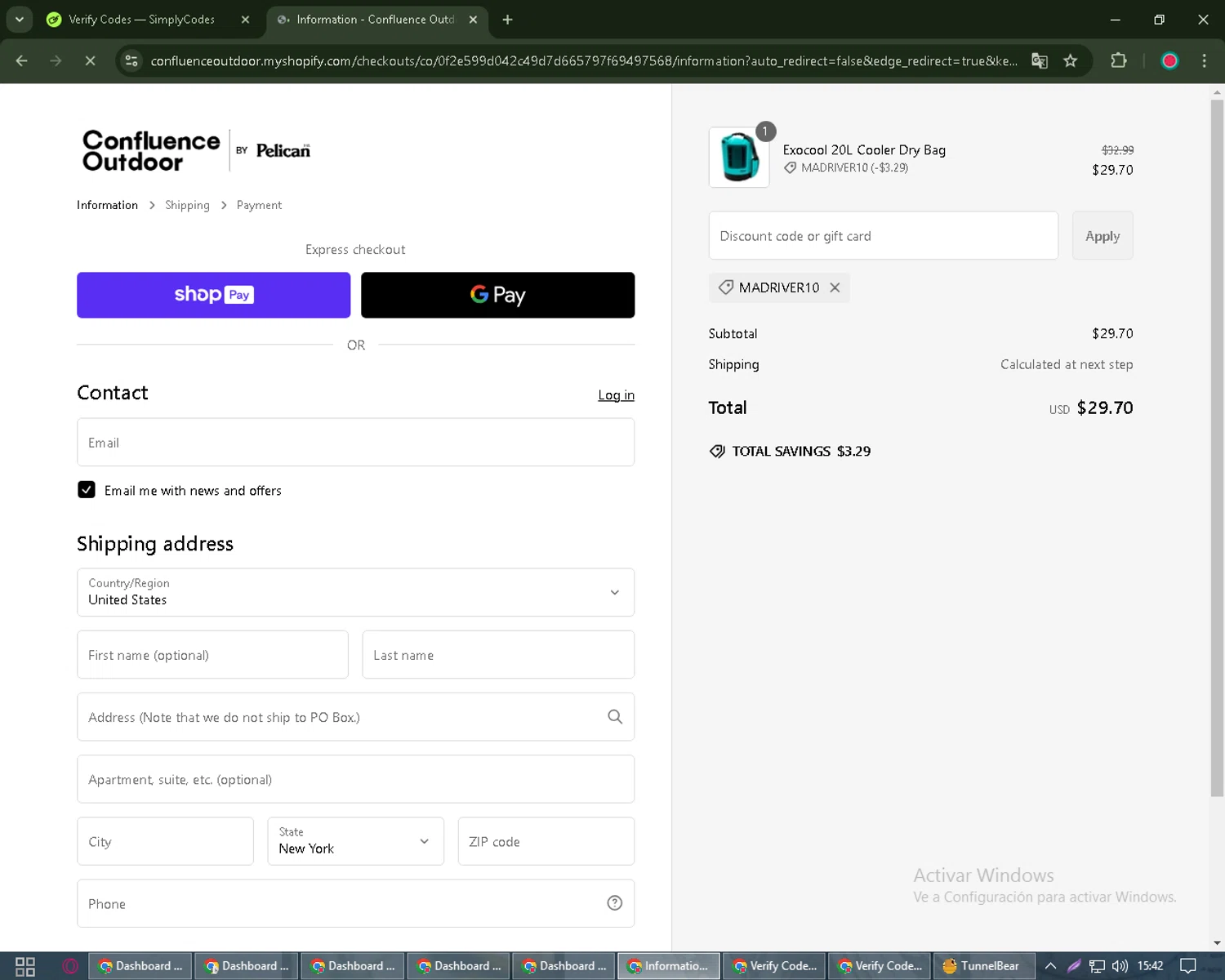Click the page vertical scrollbar

click(1217, 447)
